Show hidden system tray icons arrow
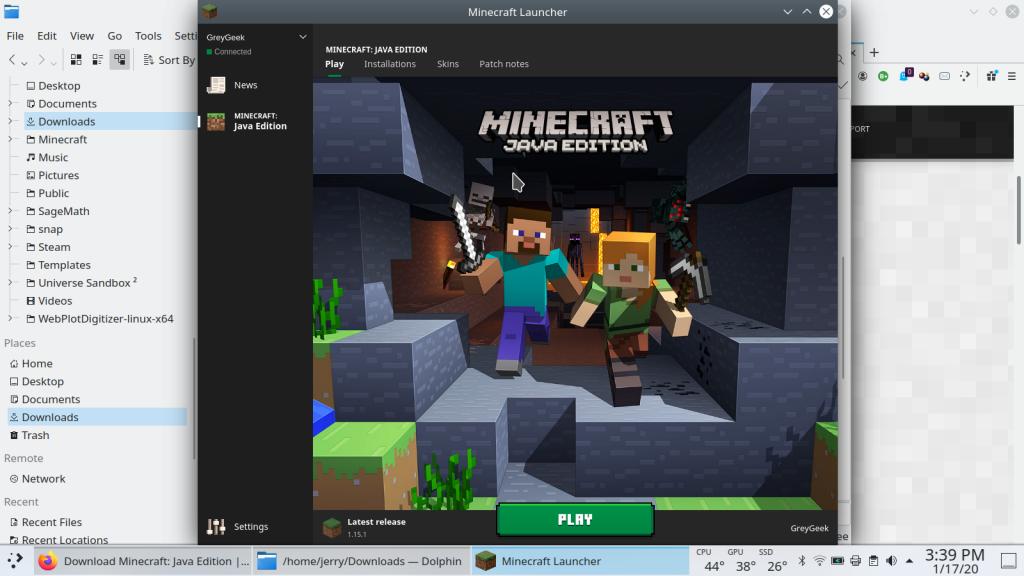Image resolution: width=1024 pixels, height=576 pixels. pos(910,561)
